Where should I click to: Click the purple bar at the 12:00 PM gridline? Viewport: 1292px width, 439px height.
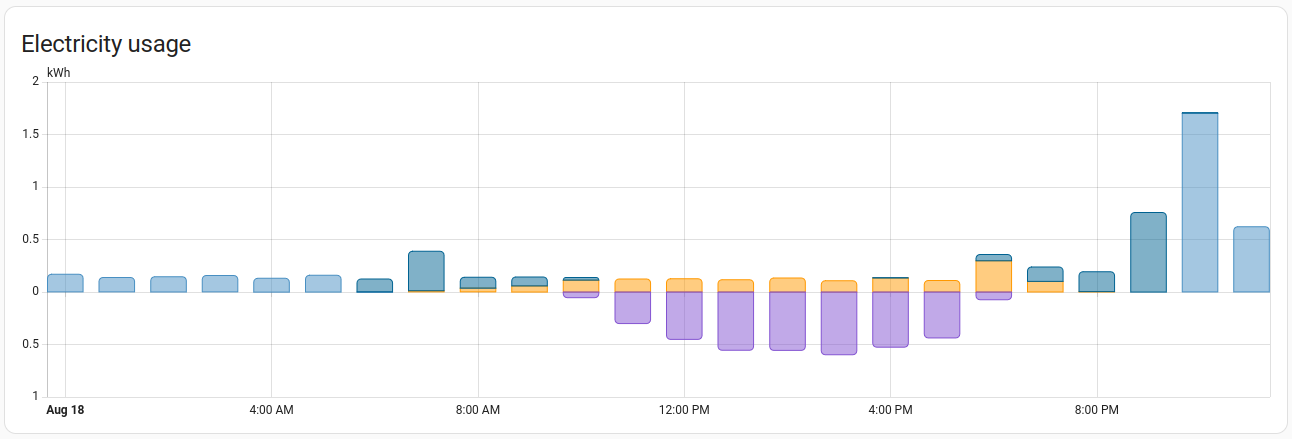point(684,315)
